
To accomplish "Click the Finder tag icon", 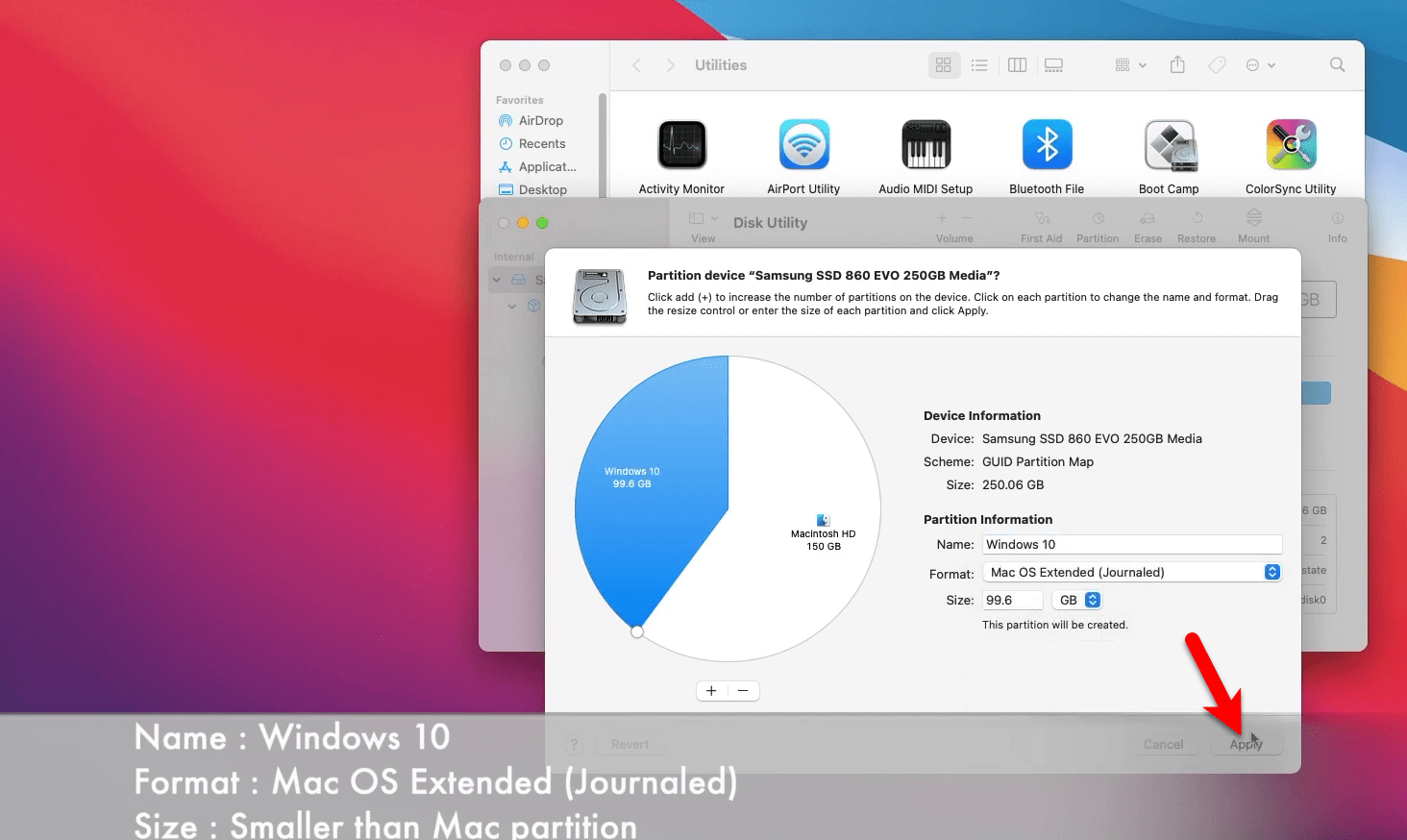I will [x=1217, y=65].
